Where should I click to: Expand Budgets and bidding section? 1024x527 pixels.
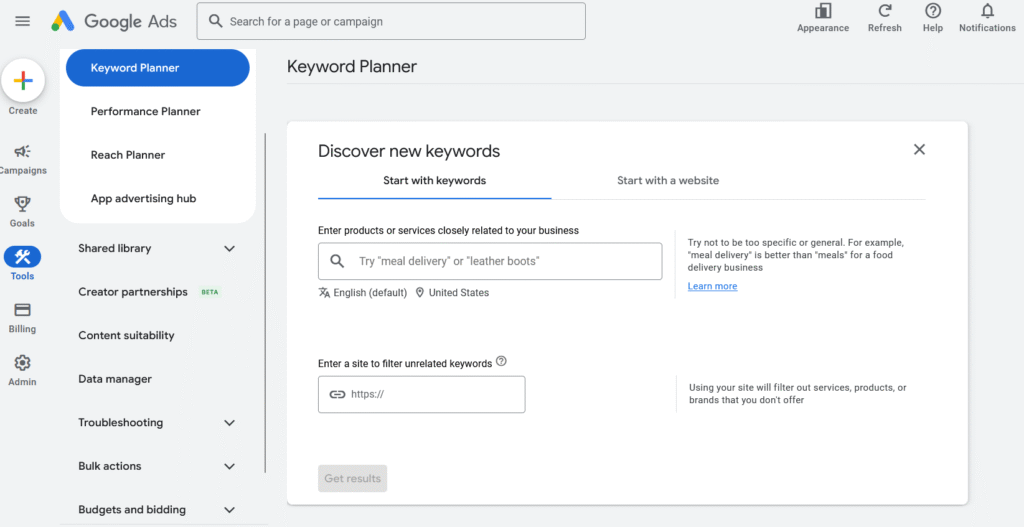click(x=229, y=510)
